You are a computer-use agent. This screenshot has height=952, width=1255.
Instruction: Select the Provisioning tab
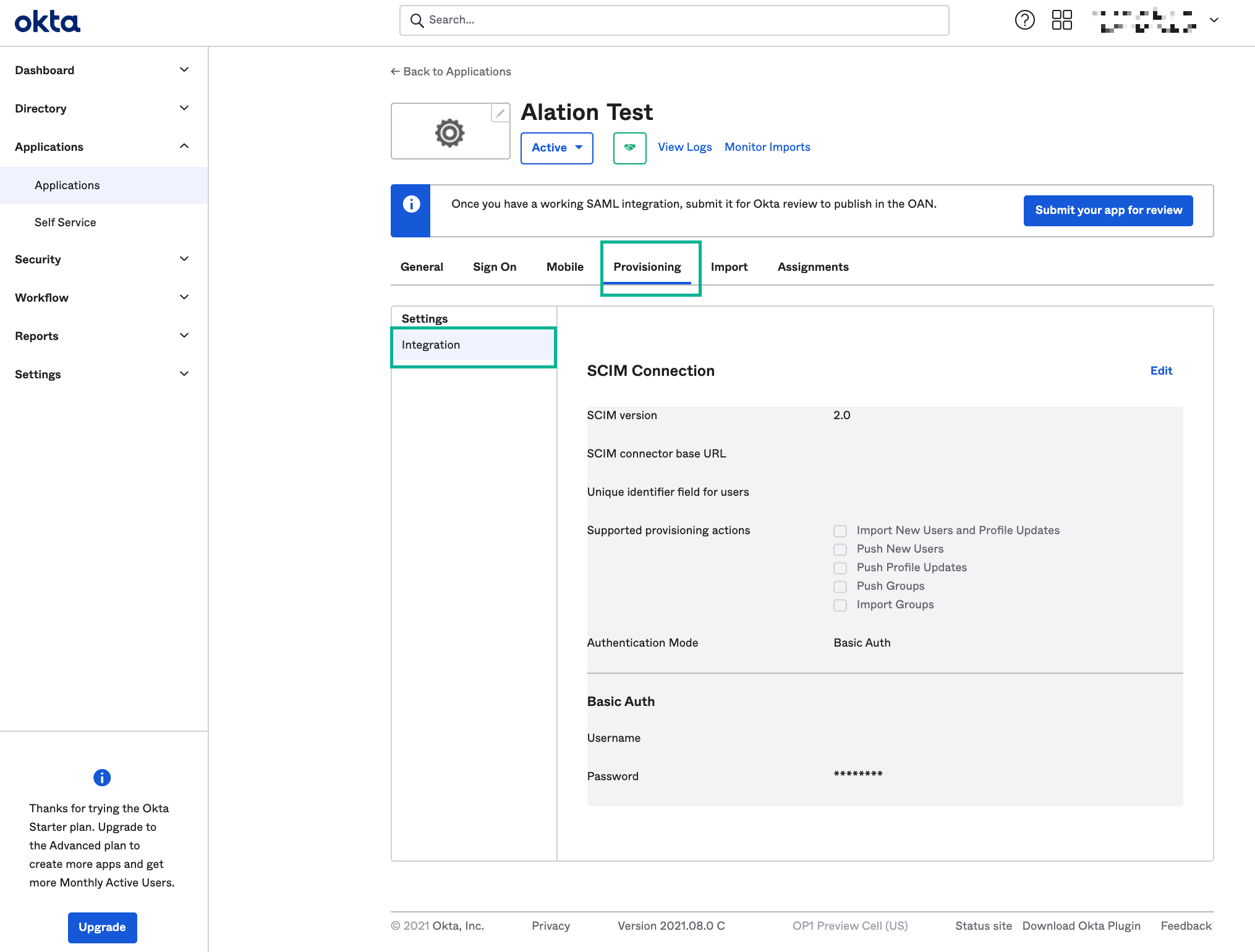pos(647,266)
